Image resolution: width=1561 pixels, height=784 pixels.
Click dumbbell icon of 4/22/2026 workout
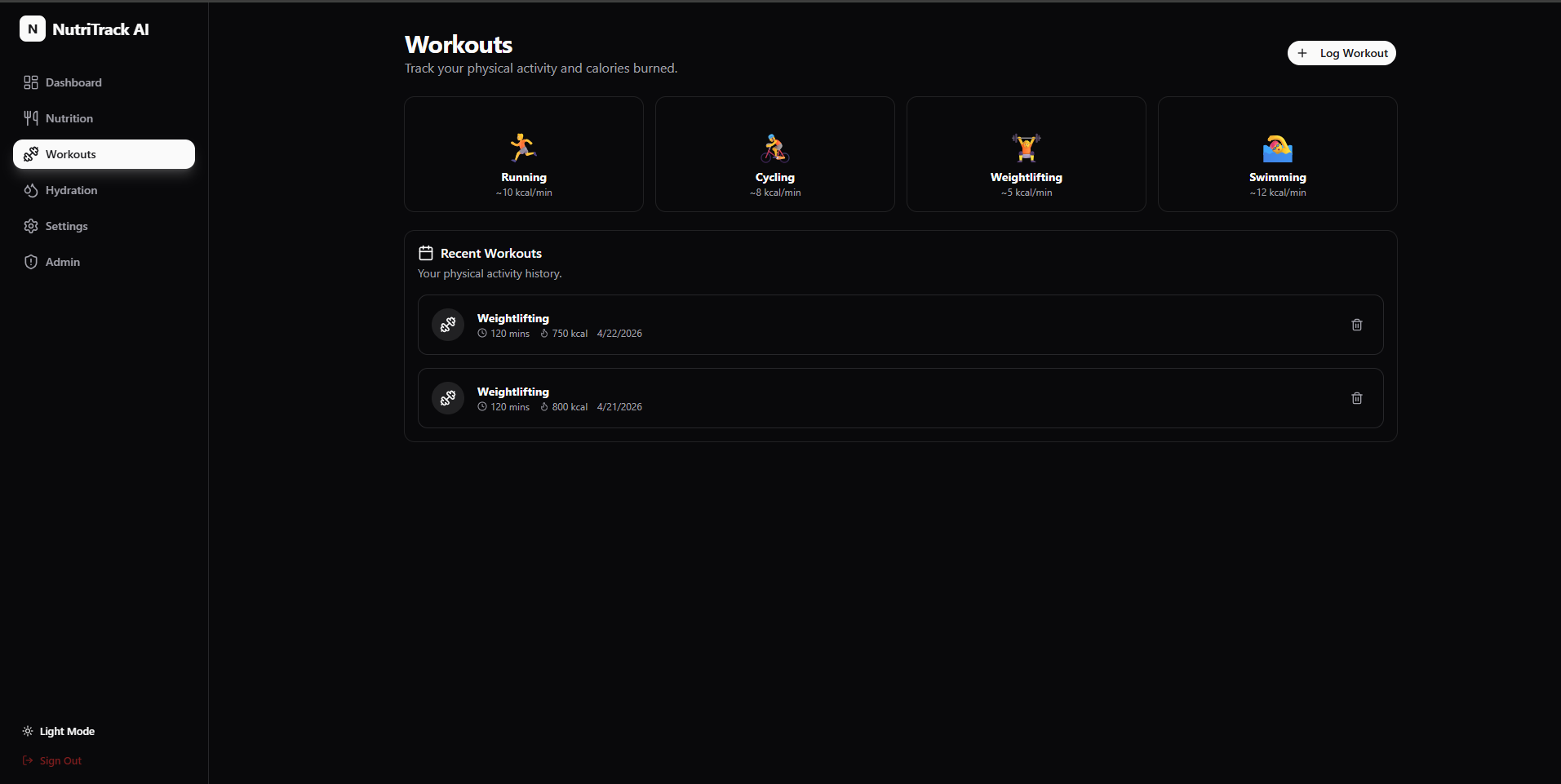448,325
